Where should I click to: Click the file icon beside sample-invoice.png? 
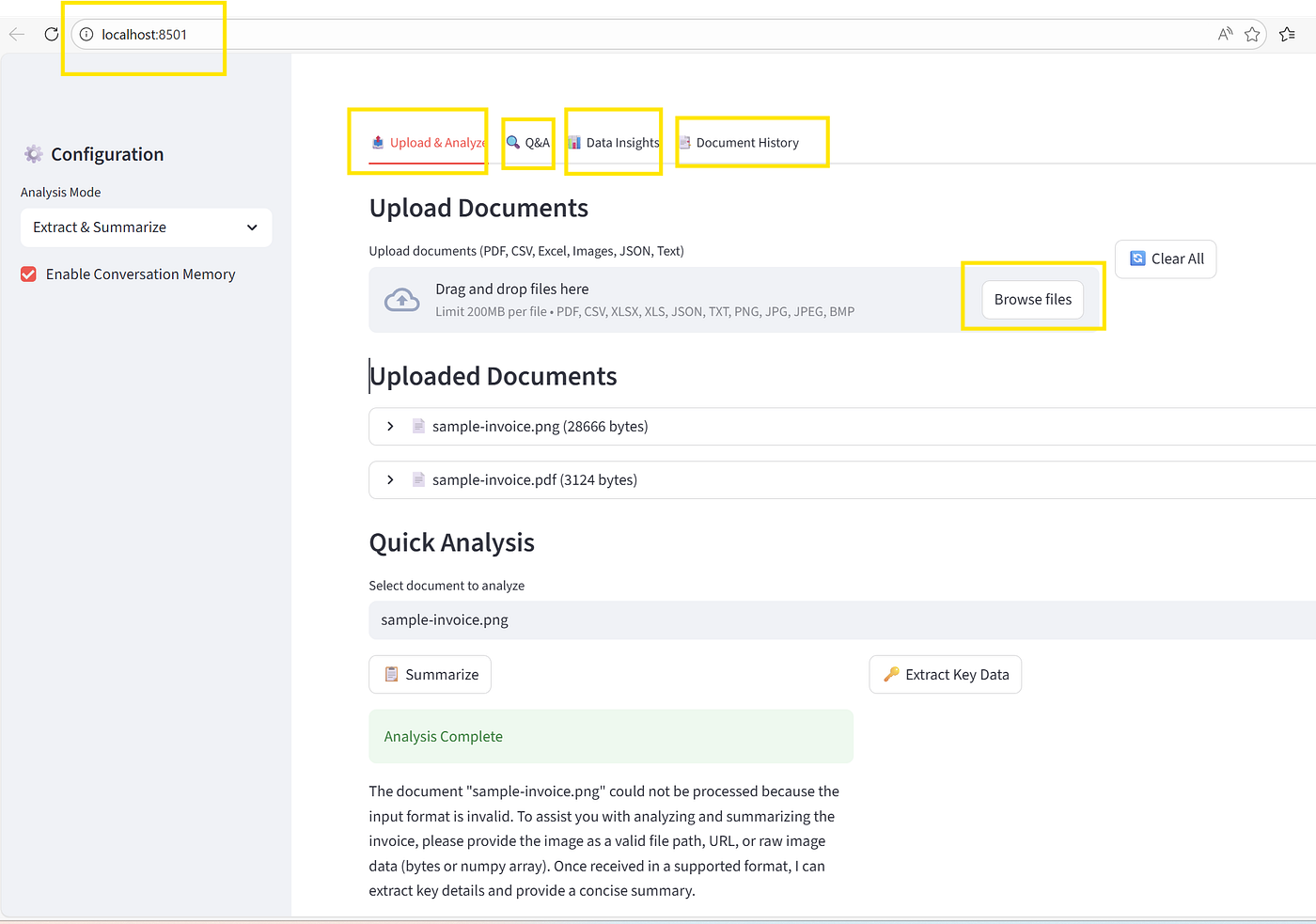pyautogui.click(x=419, y=427)
